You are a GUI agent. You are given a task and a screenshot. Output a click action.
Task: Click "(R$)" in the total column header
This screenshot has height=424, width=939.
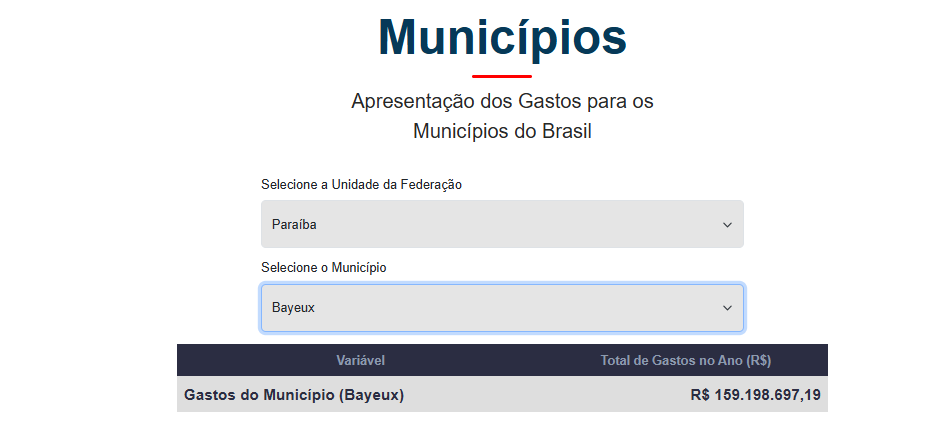click(757, 360)
